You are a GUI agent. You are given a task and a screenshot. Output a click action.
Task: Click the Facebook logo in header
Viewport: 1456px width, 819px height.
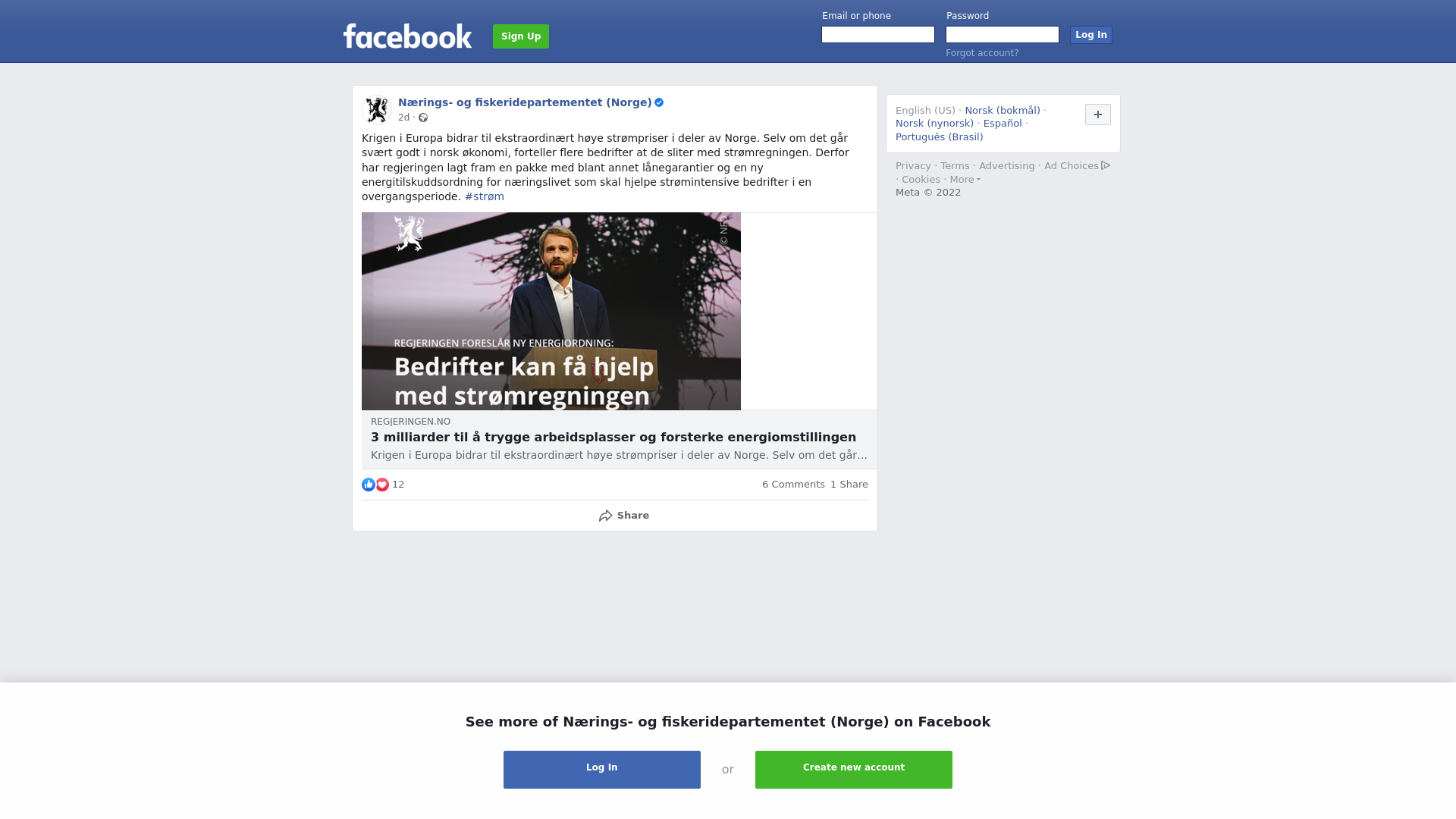[407, 36]
